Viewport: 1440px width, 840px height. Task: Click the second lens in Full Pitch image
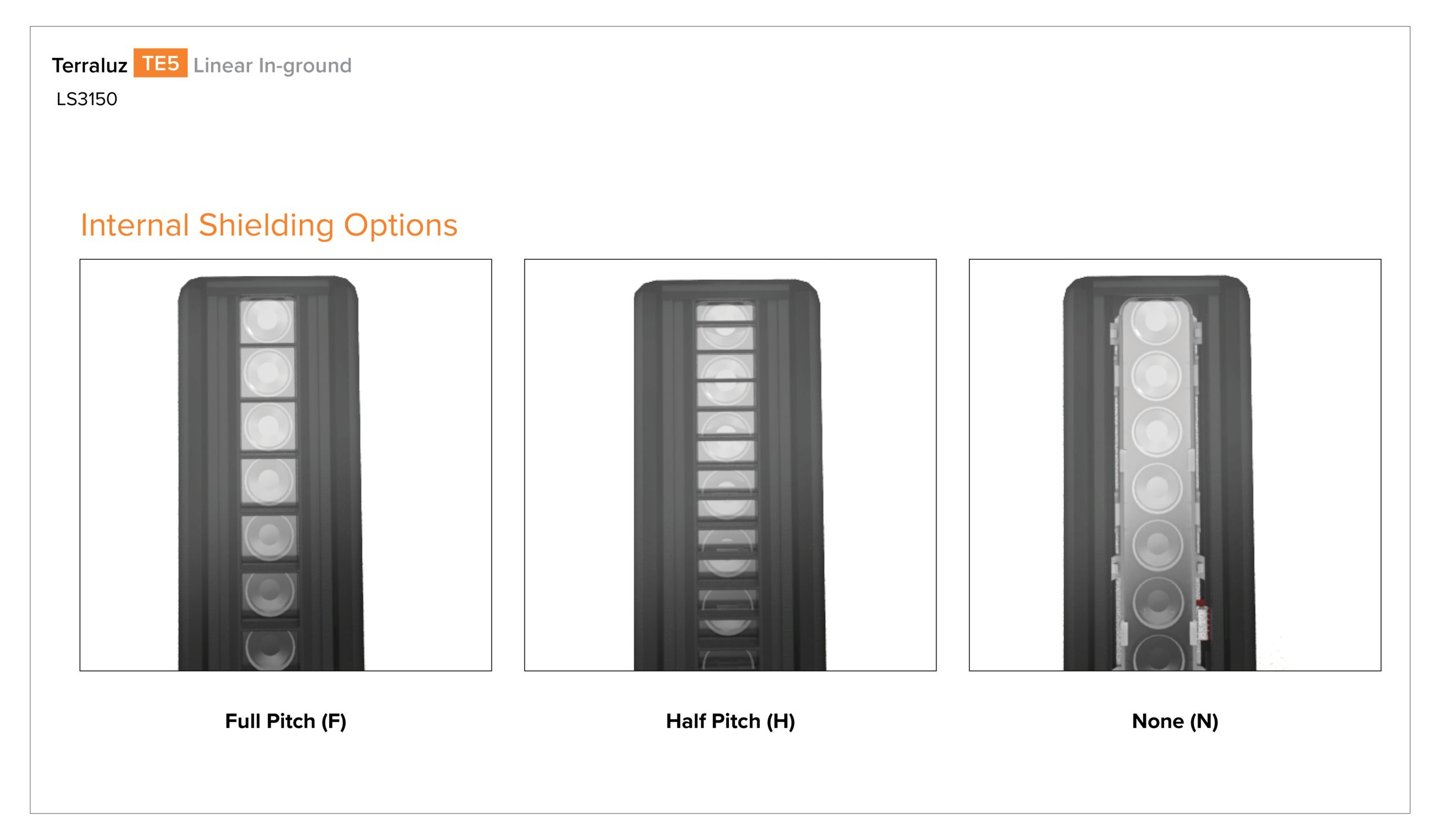click(x=267, y=373)
